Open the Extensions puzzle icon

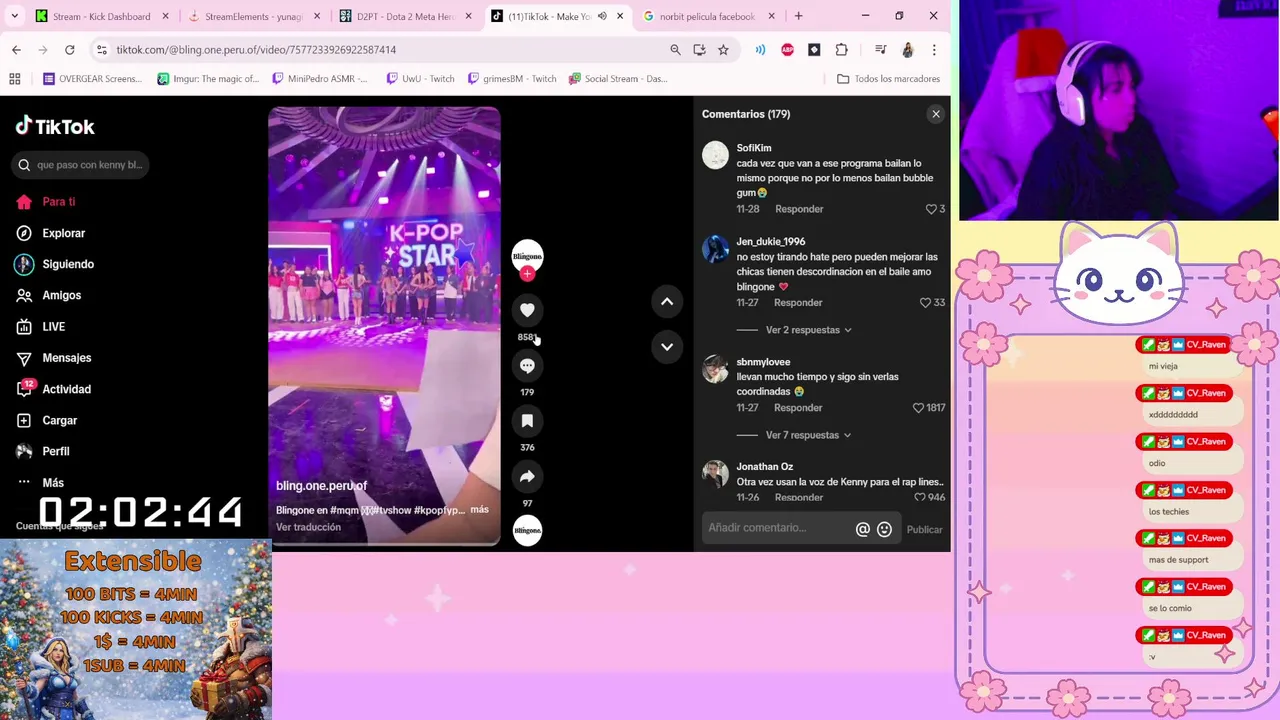click(841, 49)
